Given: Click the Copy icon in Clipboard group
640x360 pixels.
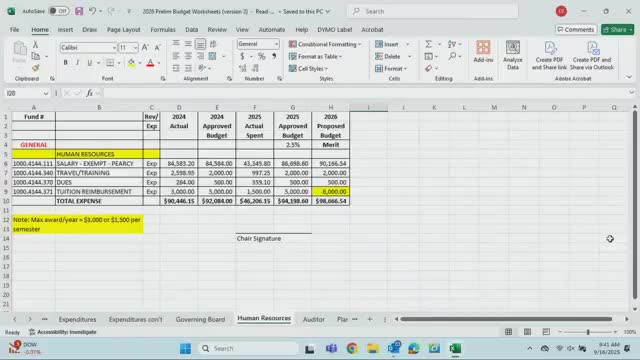Looking at the screenshot, I should click(36, 56).
